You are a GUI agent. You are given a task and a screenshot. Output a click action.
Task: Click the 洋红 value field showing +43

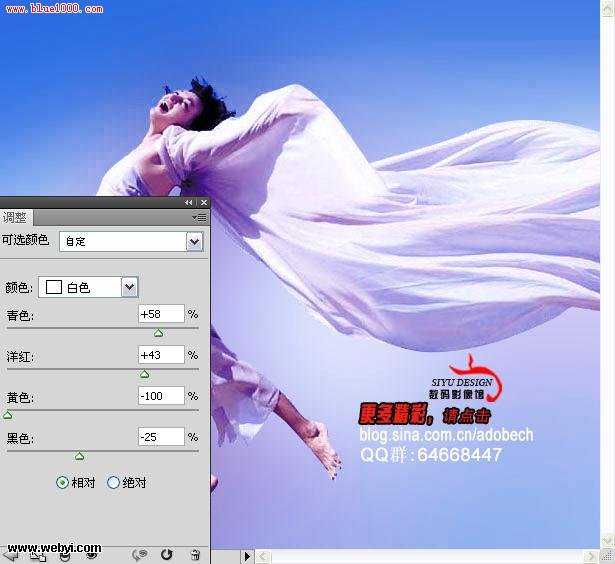(x=161, y=355)
